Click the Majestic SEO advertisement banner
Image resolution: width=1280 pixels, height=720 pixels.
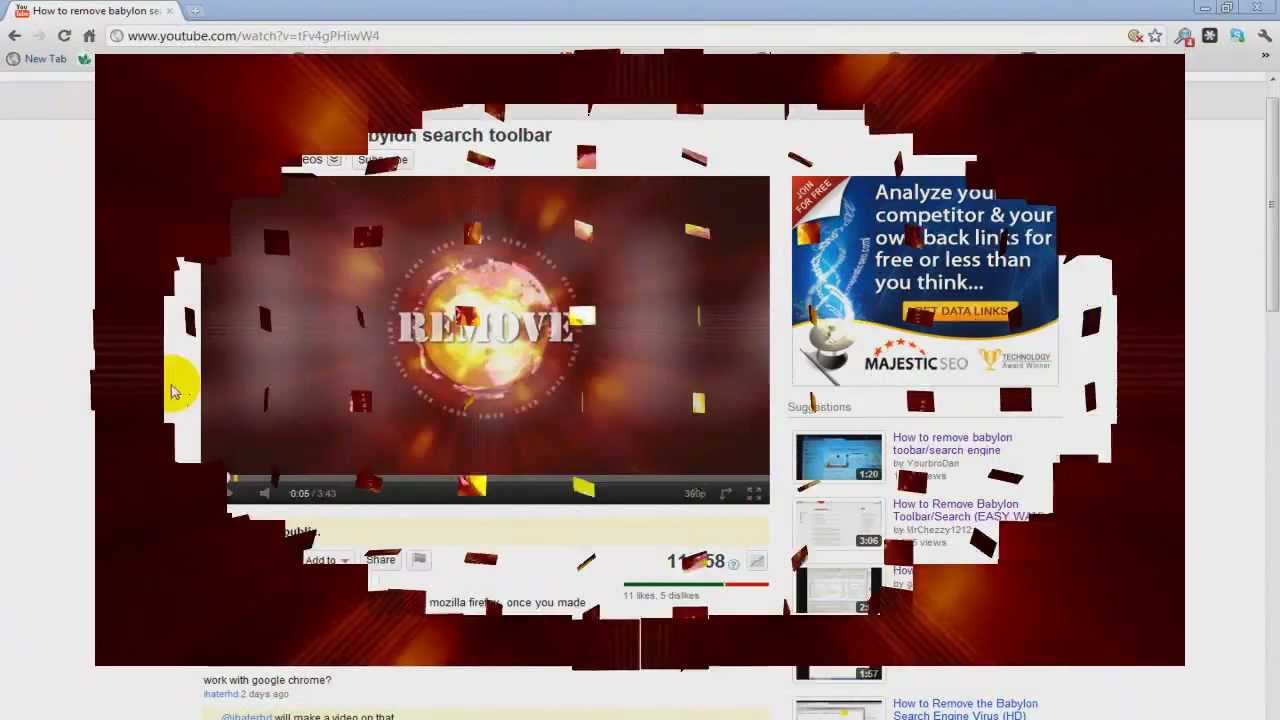click(925, 281)
